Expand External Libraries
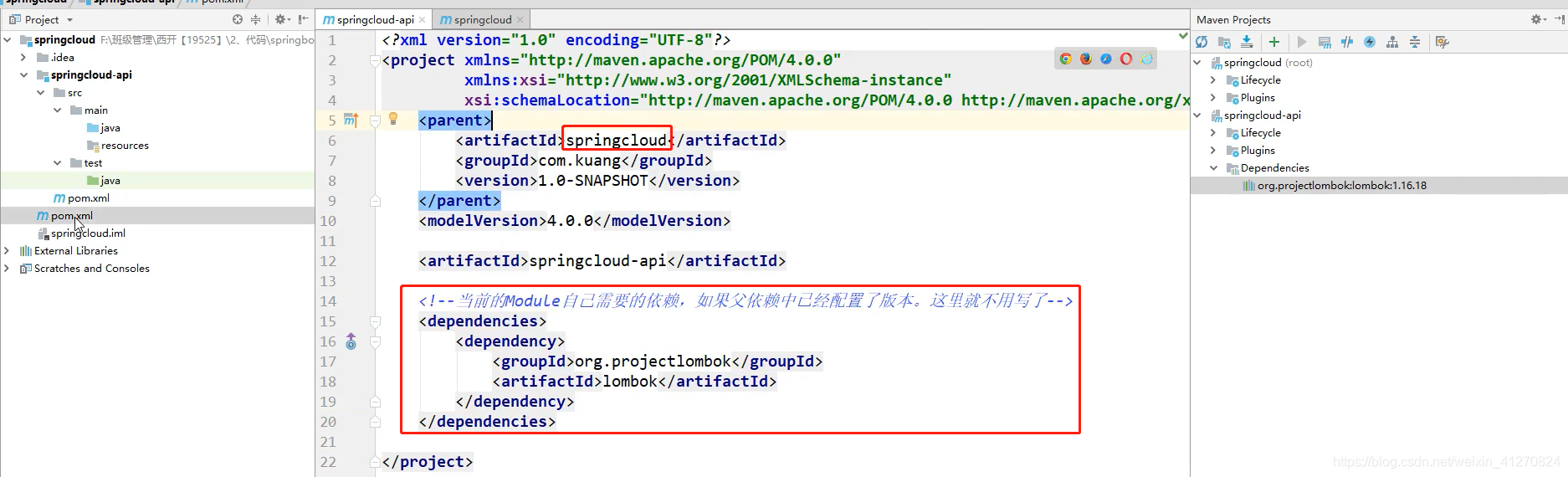The height and width of the screenshot is (477, 1568). click(8, 250)
